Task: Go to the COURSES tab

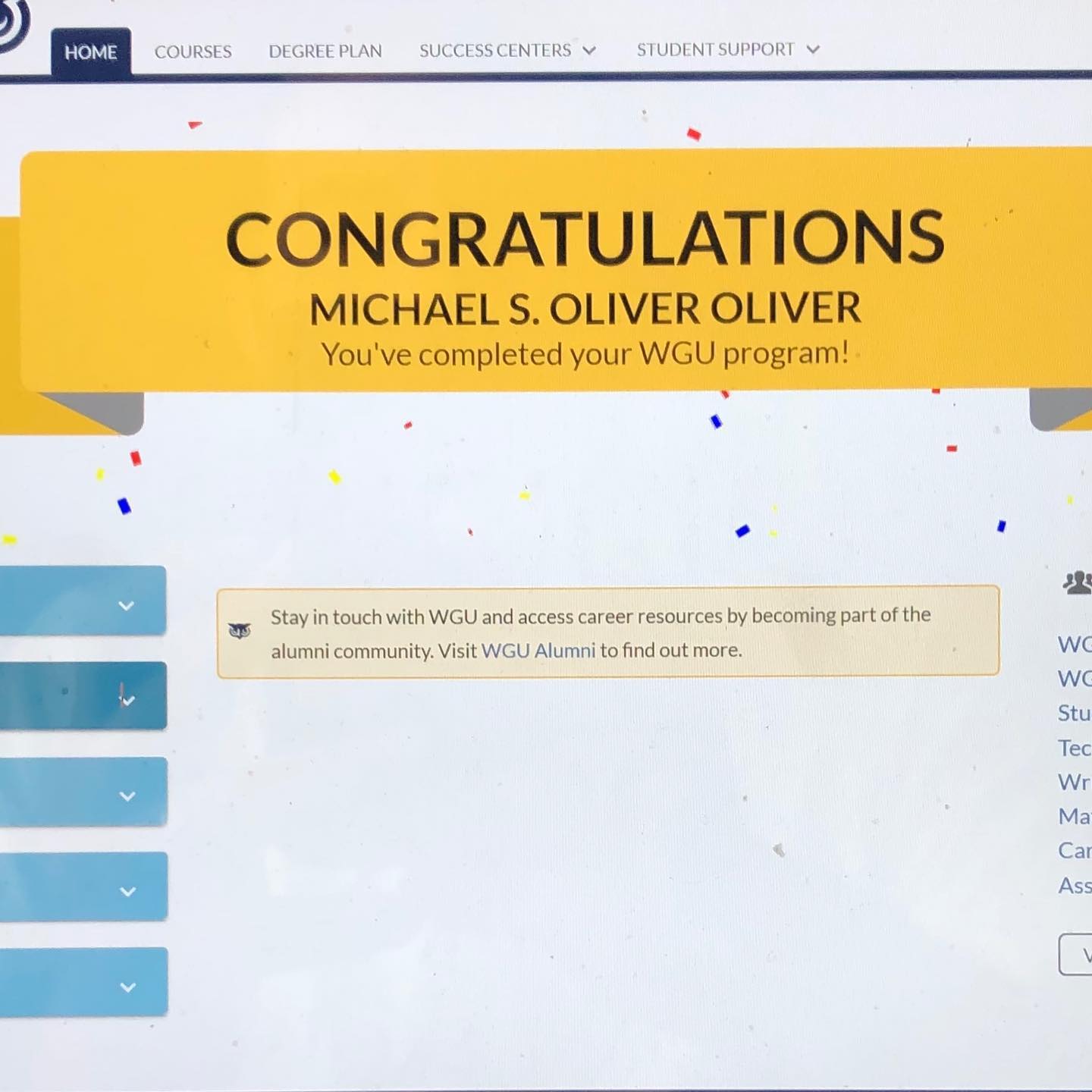Action: point(193,52)
